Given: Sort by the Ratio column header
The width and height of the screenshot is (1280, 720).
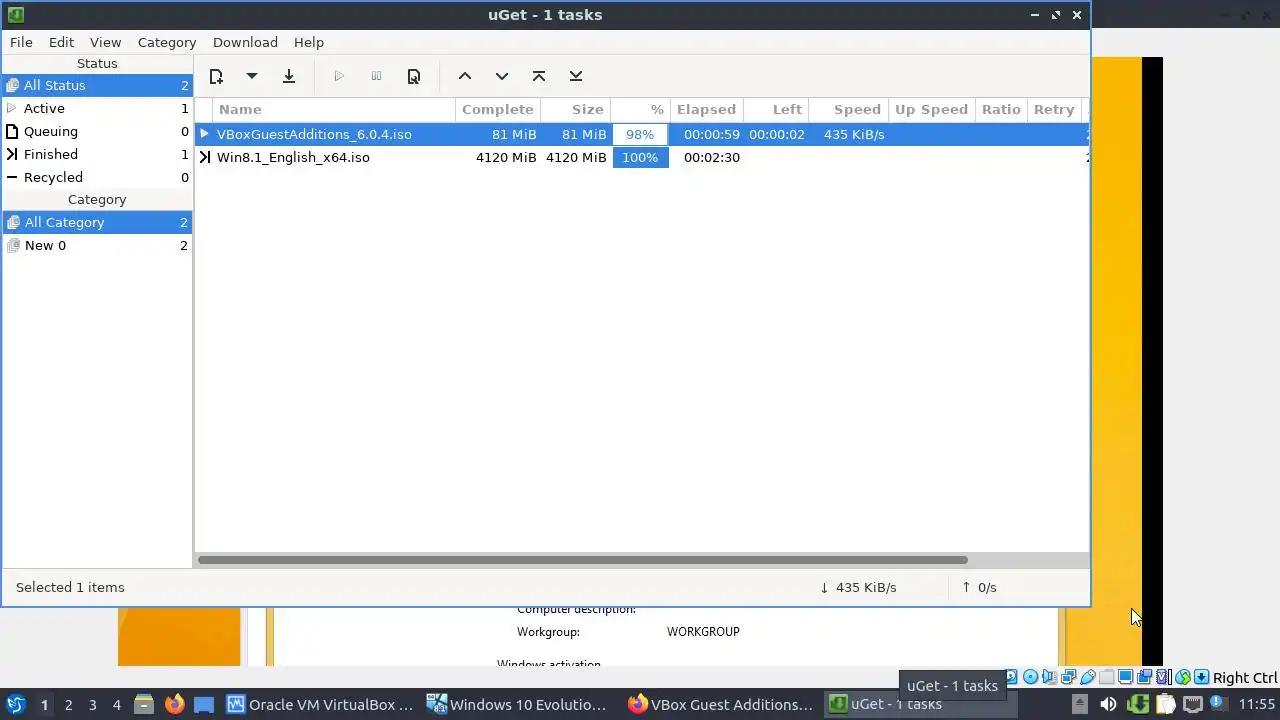Looking at the screenshot, I should [x=1001, y=109].
